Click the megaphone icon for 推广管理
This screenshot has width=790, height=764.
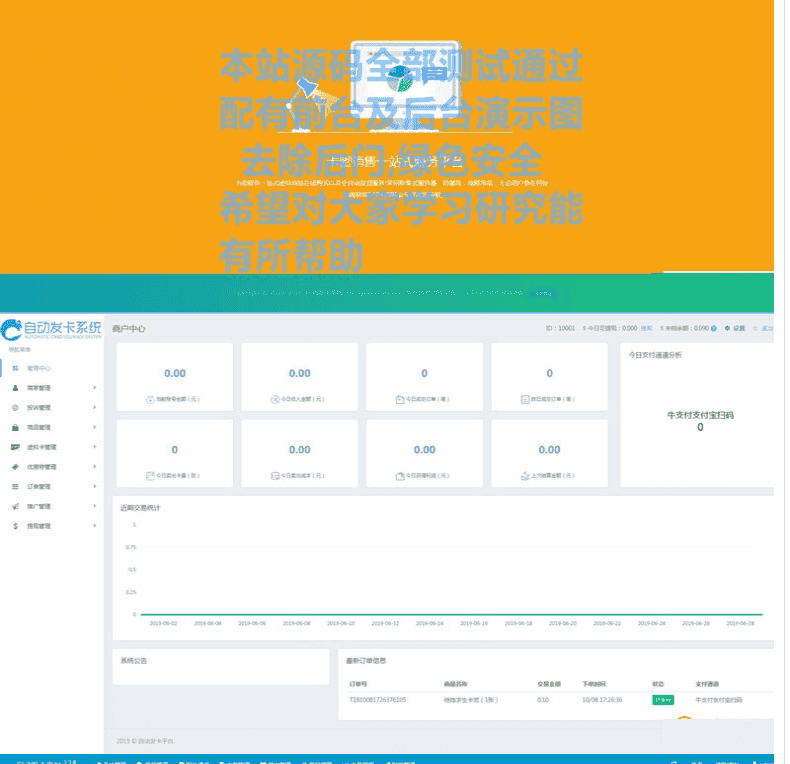coord(15,506)
